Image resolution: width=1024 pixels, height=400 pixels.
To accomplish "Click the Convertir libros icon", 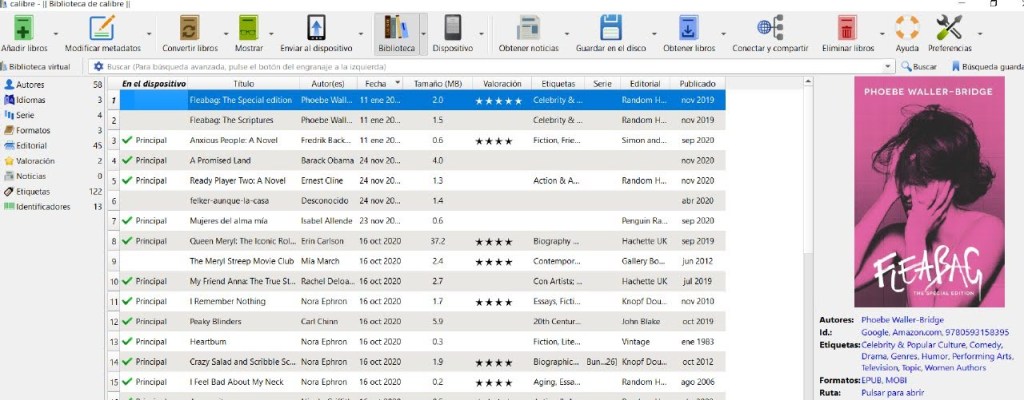I will point(190,28).
